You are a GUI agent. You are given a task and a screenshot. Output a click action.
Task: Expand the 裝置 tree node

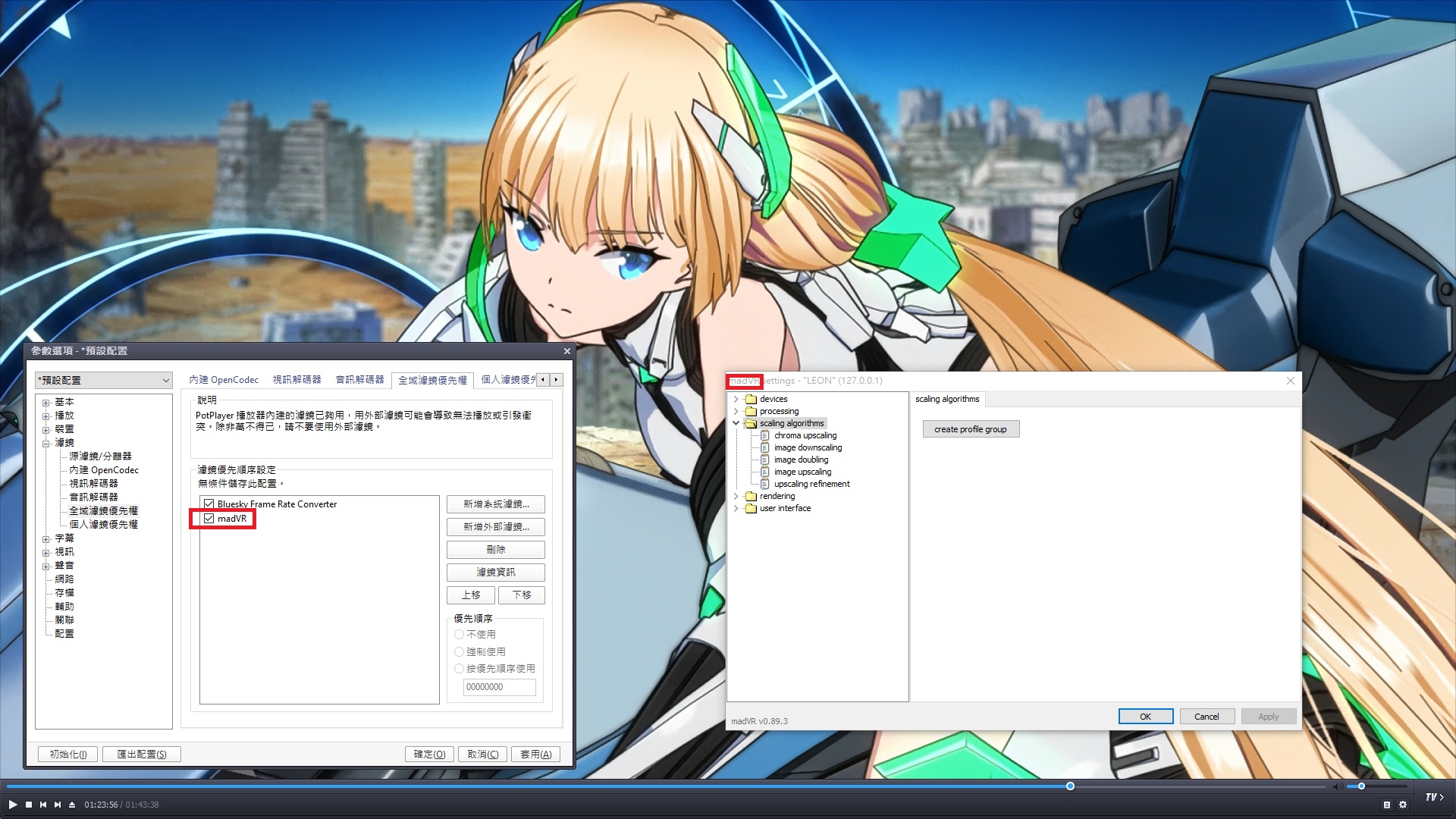coord(46,430)
